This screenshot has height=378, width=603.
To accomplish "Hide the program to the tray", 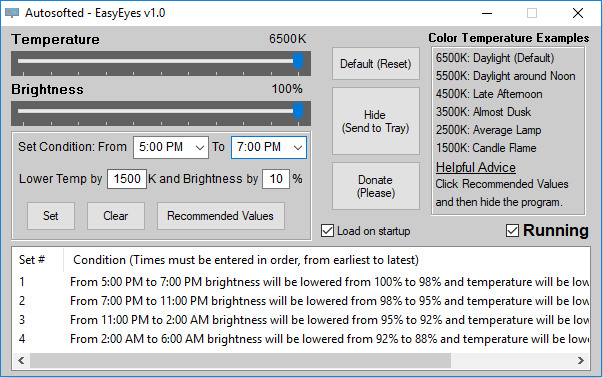I will click(x=376, y=121).
